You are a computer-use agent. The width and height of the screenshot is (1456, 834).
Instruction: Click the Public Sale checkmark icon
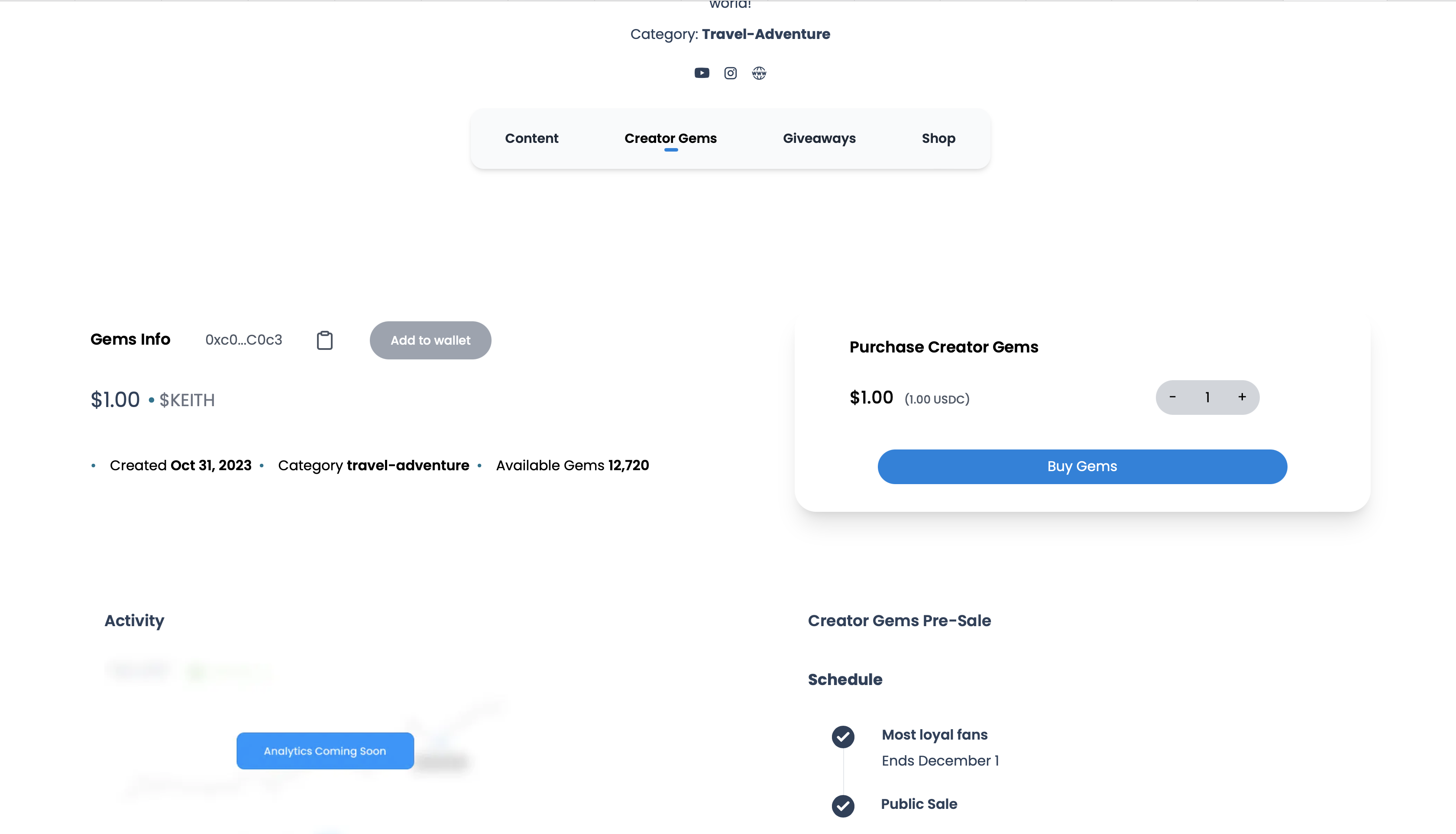coord(843,806)
